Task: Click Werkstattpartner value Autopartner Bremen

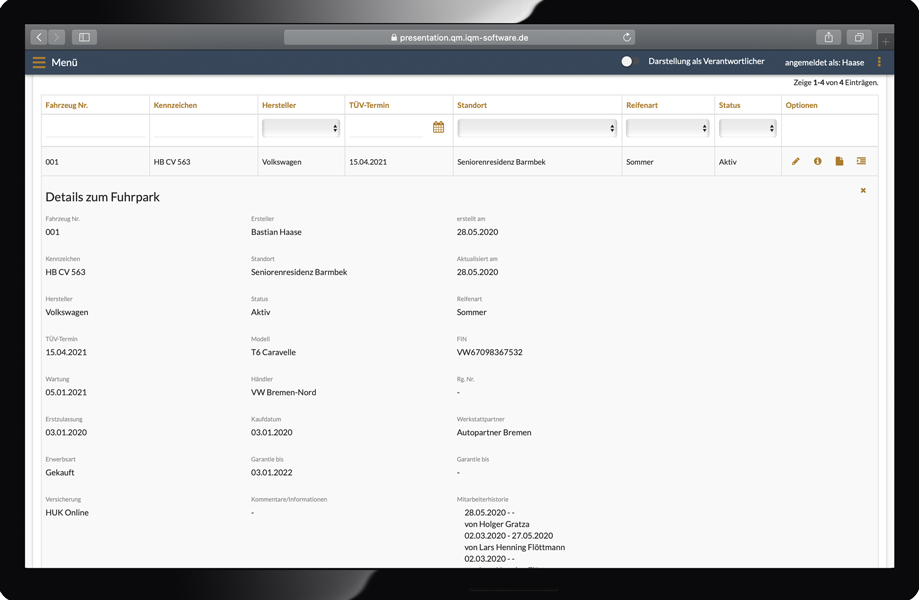Action: 494,432
